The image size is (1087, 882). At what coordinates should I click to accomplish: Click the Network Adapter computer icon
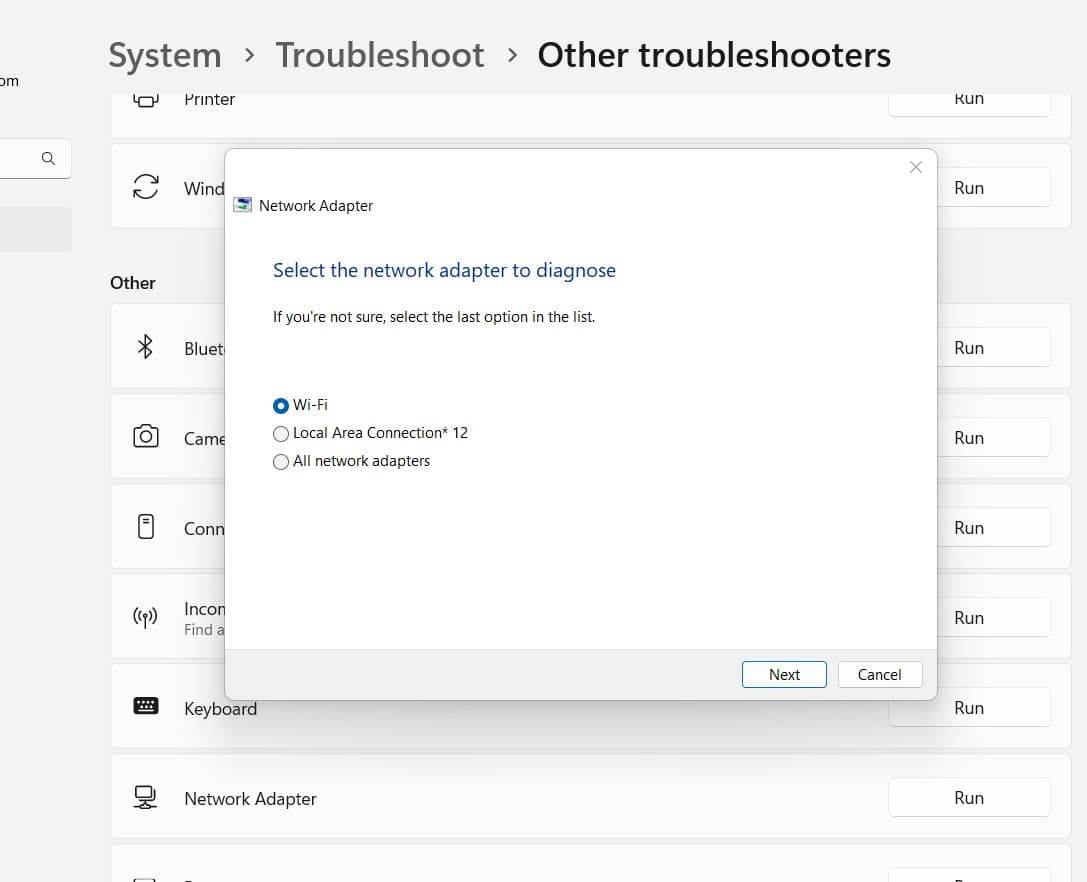tap(145, 797)
